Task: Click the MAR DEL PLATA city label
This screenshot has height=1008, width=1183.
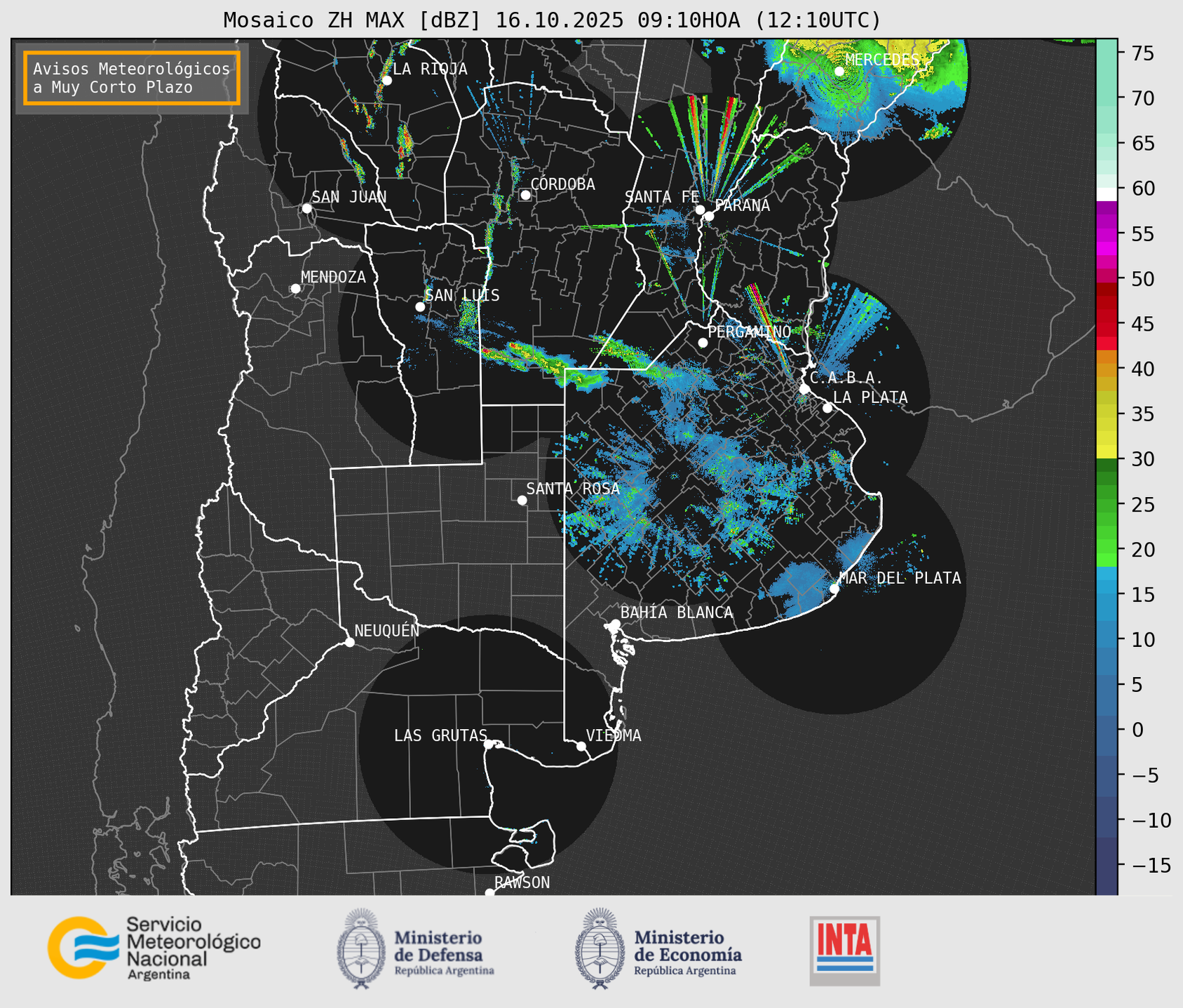Action: (x=900, y=578)
